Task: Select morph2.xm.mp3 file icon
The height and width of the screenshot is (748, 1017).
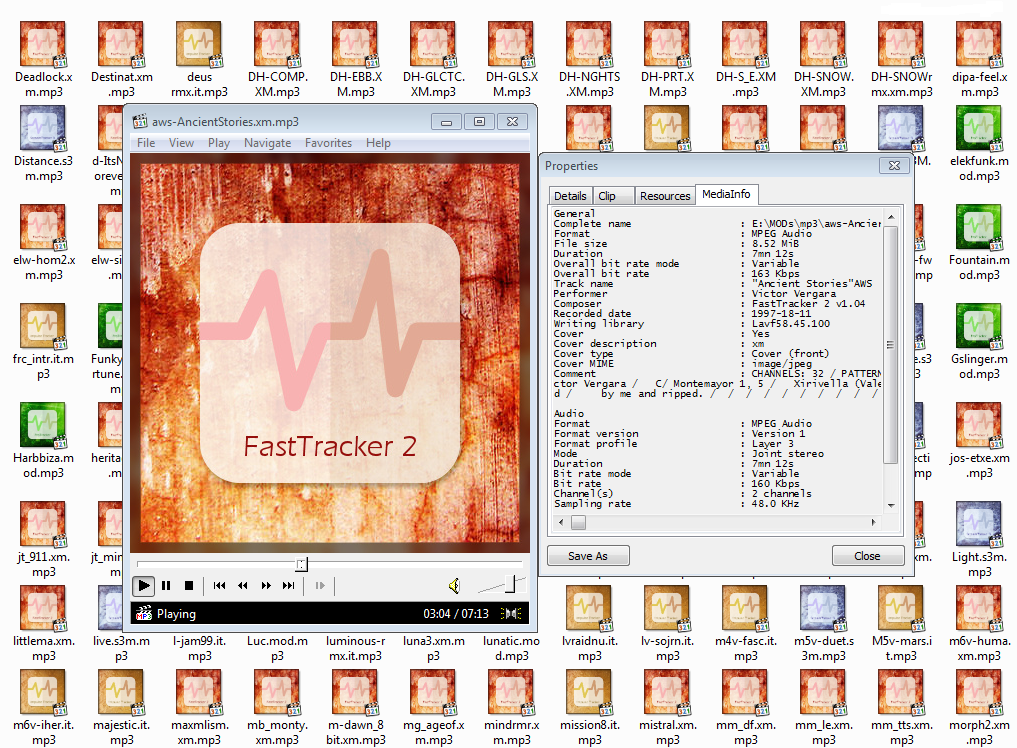Action: pyautogui.click(x=979, y=693)
